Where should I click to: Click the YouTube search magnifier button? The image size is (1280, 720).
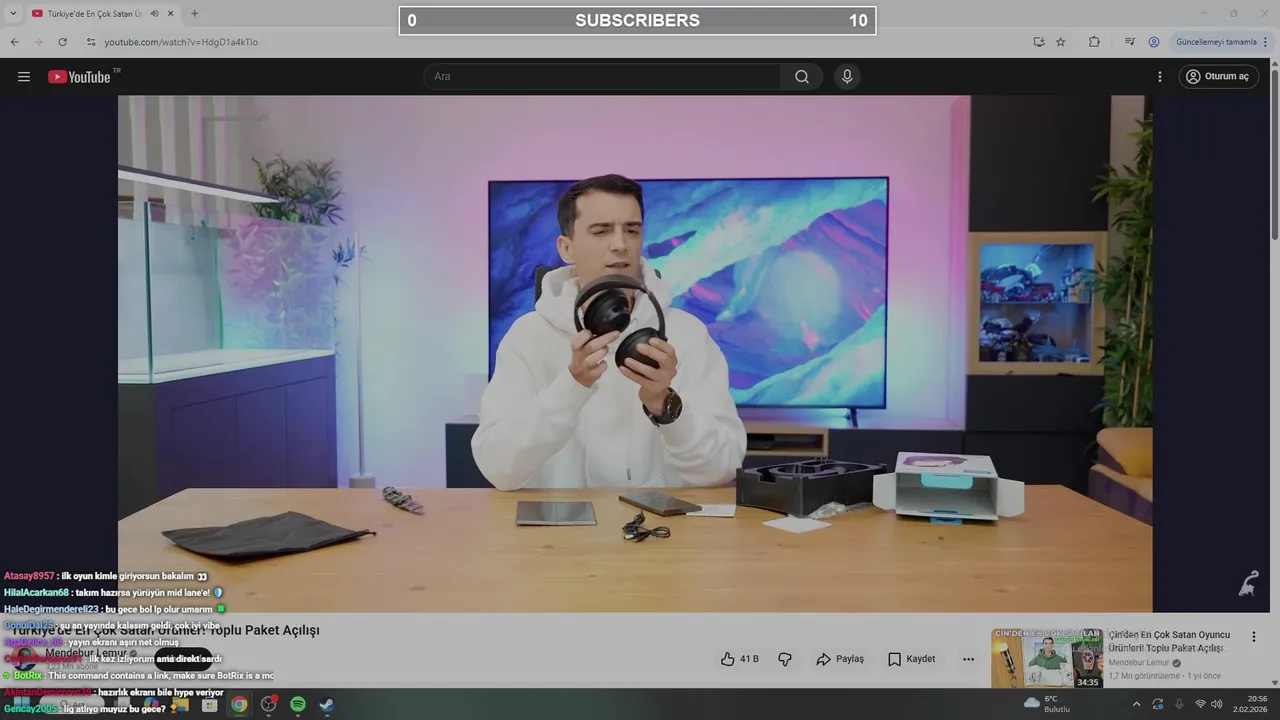click(x=802, y=77)
